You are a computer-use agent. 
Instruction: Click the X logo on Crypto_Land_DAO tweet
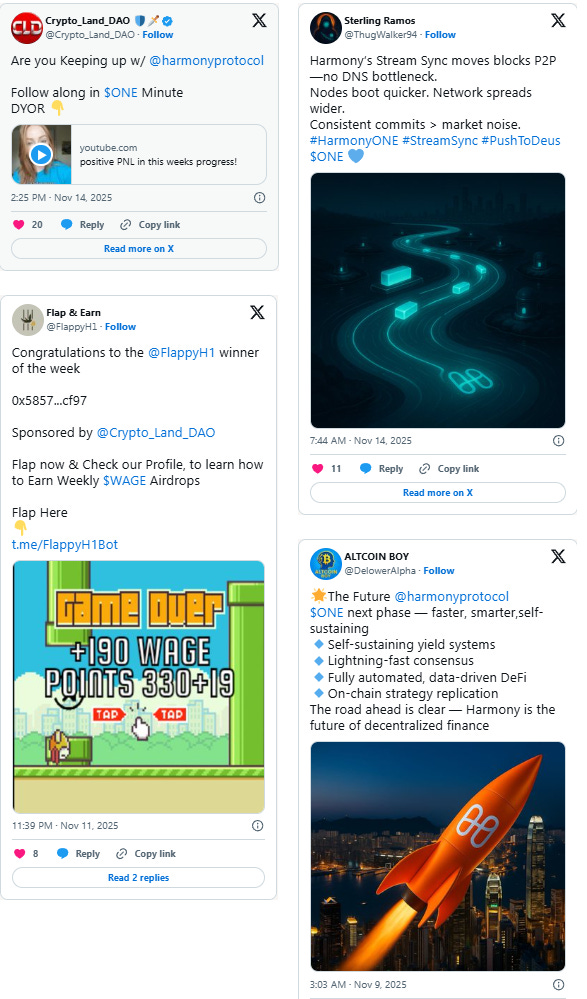259,20
